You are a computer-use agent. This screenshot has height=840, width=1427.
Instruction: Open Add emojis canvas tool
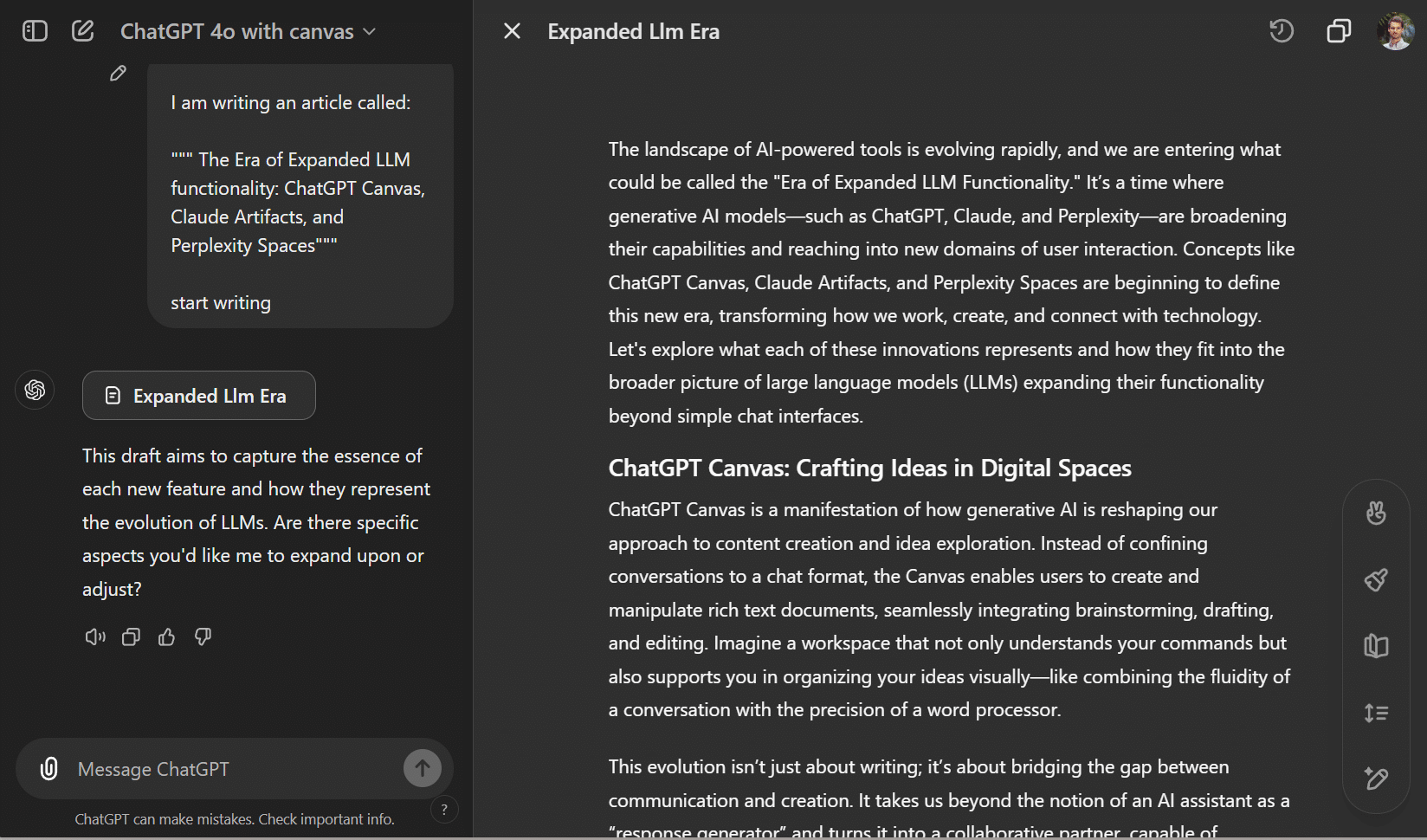pyautogui.click(x=1376, y=513)
